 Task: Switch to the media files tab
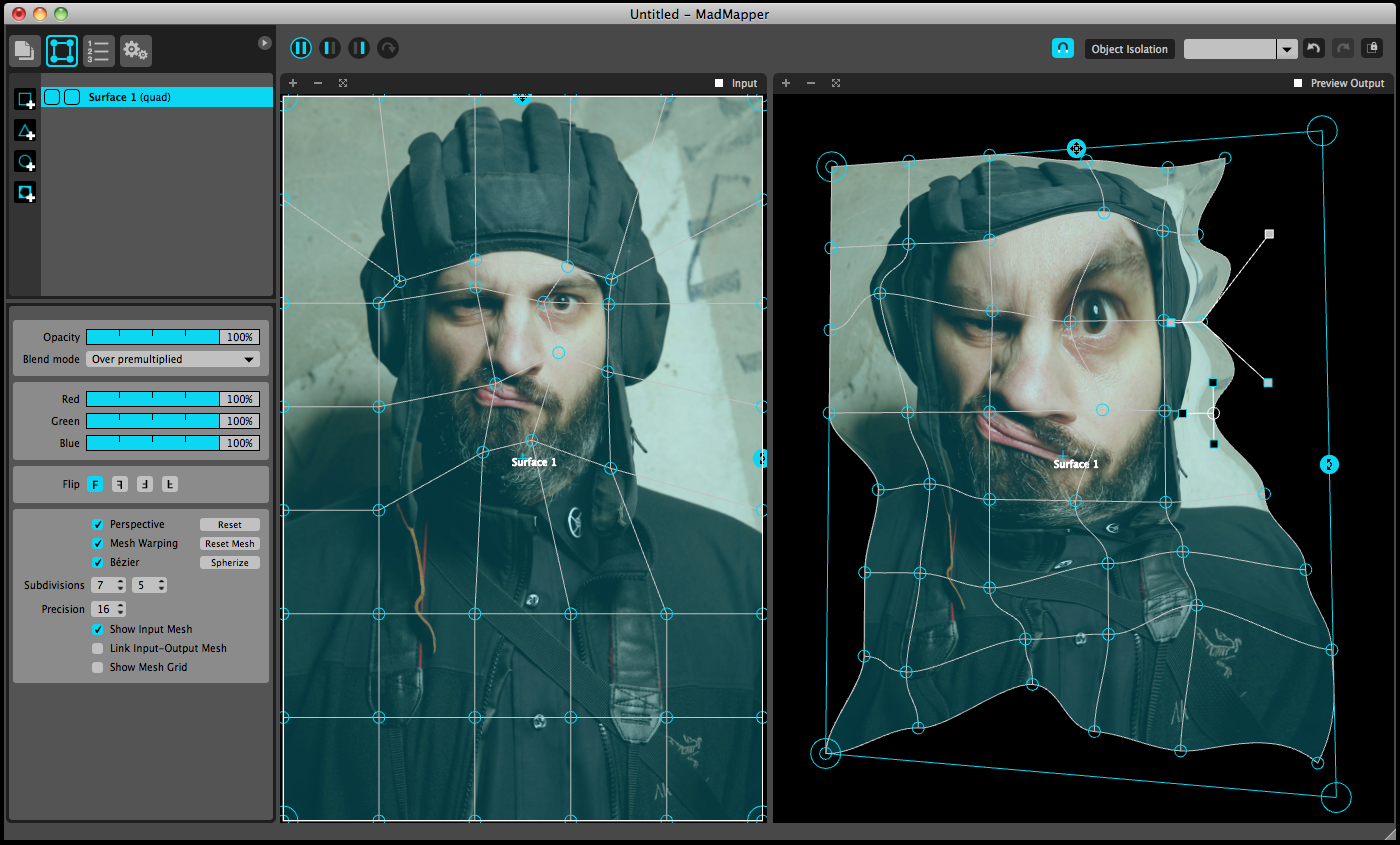tap(25, 50)
